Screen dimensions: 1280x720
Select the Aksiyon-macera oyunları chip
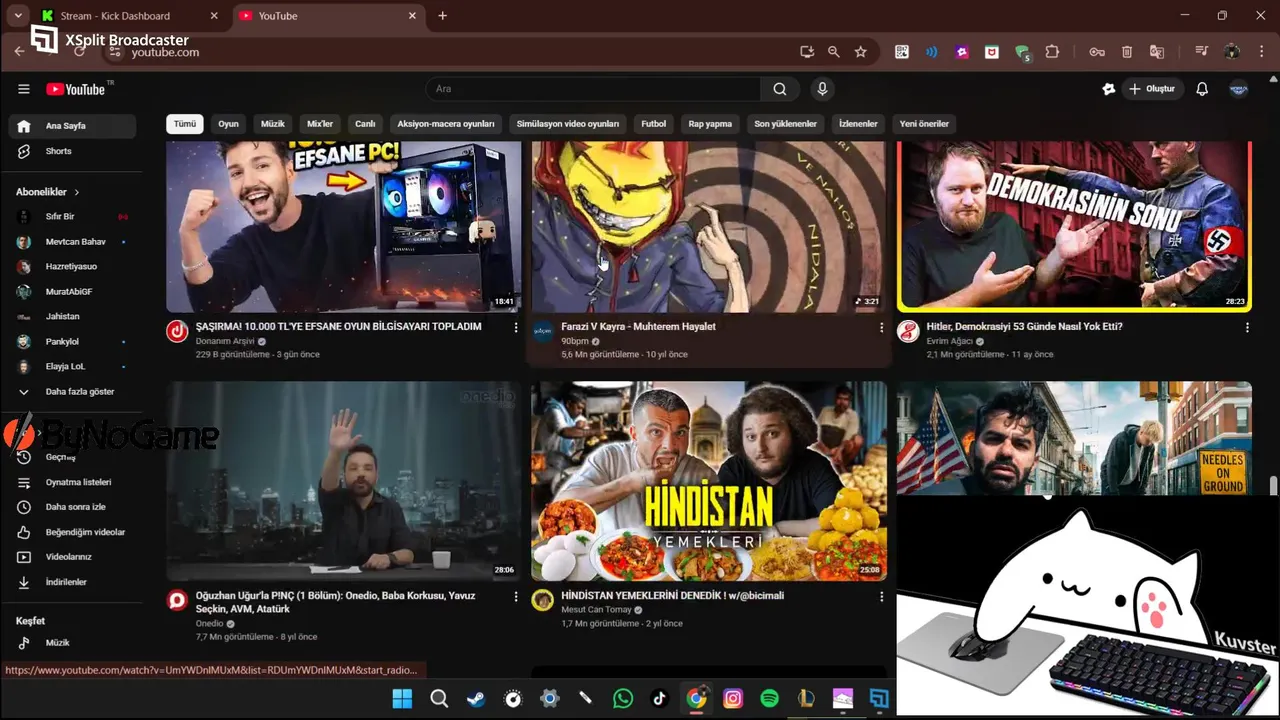point(446,124)
